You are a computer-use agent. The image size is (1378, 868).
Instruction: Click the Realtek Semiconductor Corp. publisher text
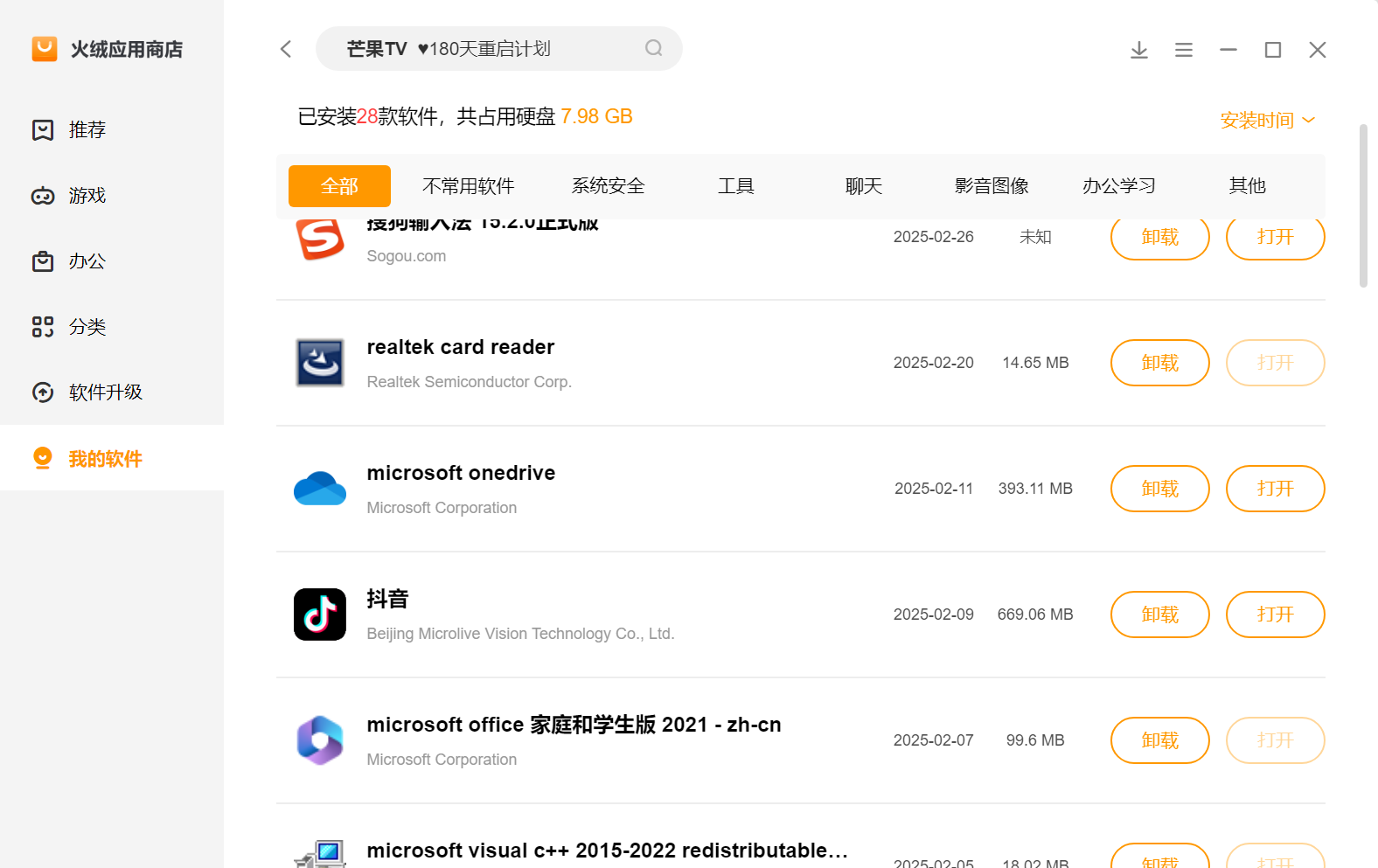point(470,382)
